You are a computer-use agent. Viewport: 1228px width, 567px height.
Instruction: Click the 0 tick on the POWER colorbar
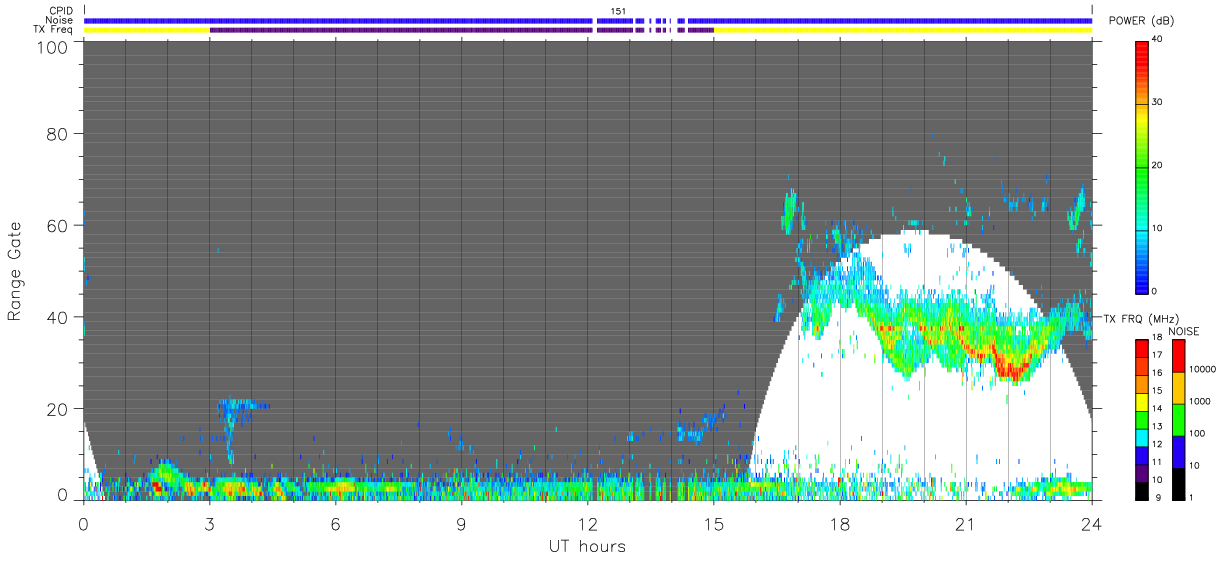(x=1154, y=291)
